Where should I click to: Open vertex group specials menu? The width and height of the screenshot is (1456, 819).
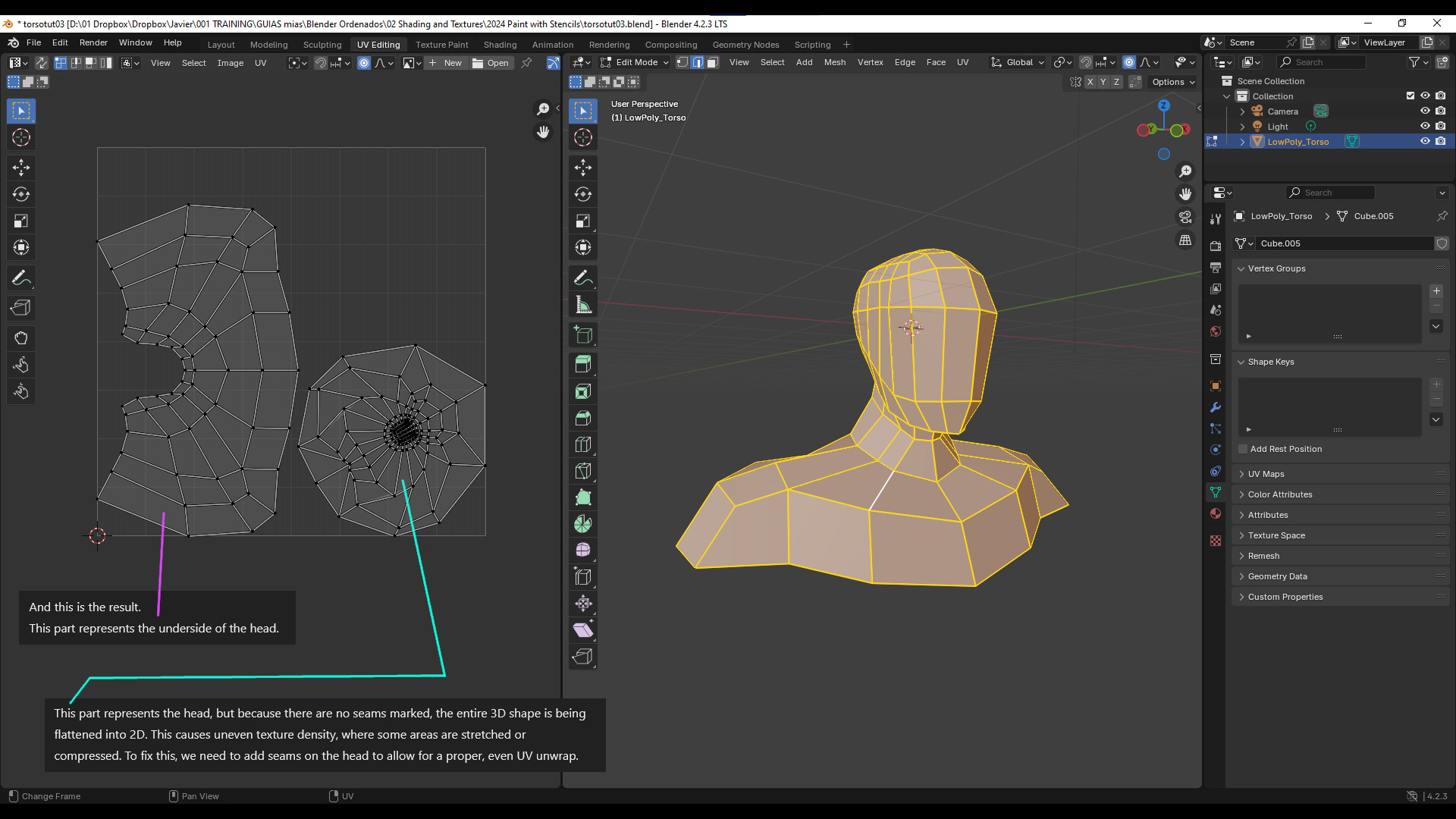tap(1436, 326)
